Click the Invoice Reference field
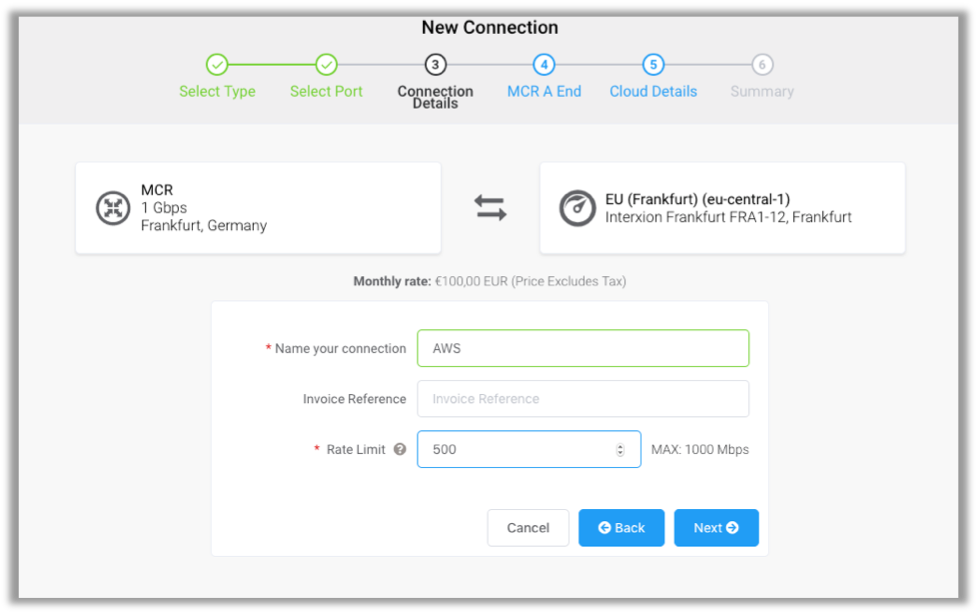977x612 pixels. (583, 398)
